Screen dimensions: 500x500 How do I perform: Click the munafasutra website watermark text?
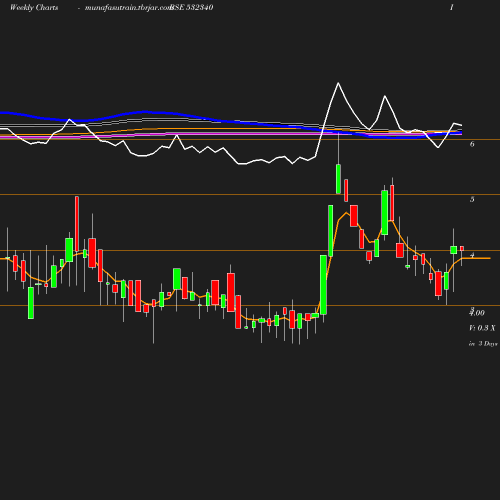point(128,8)
